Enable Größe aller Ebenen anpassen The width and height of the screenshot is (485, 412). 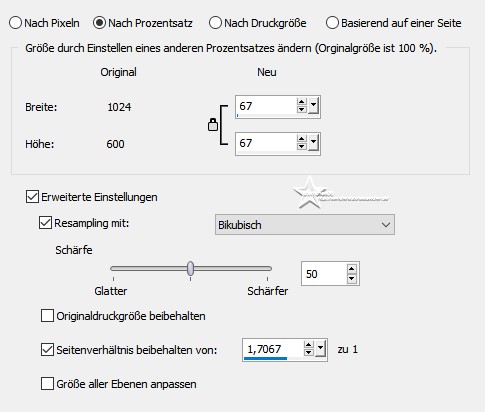[x=47, y=384]
